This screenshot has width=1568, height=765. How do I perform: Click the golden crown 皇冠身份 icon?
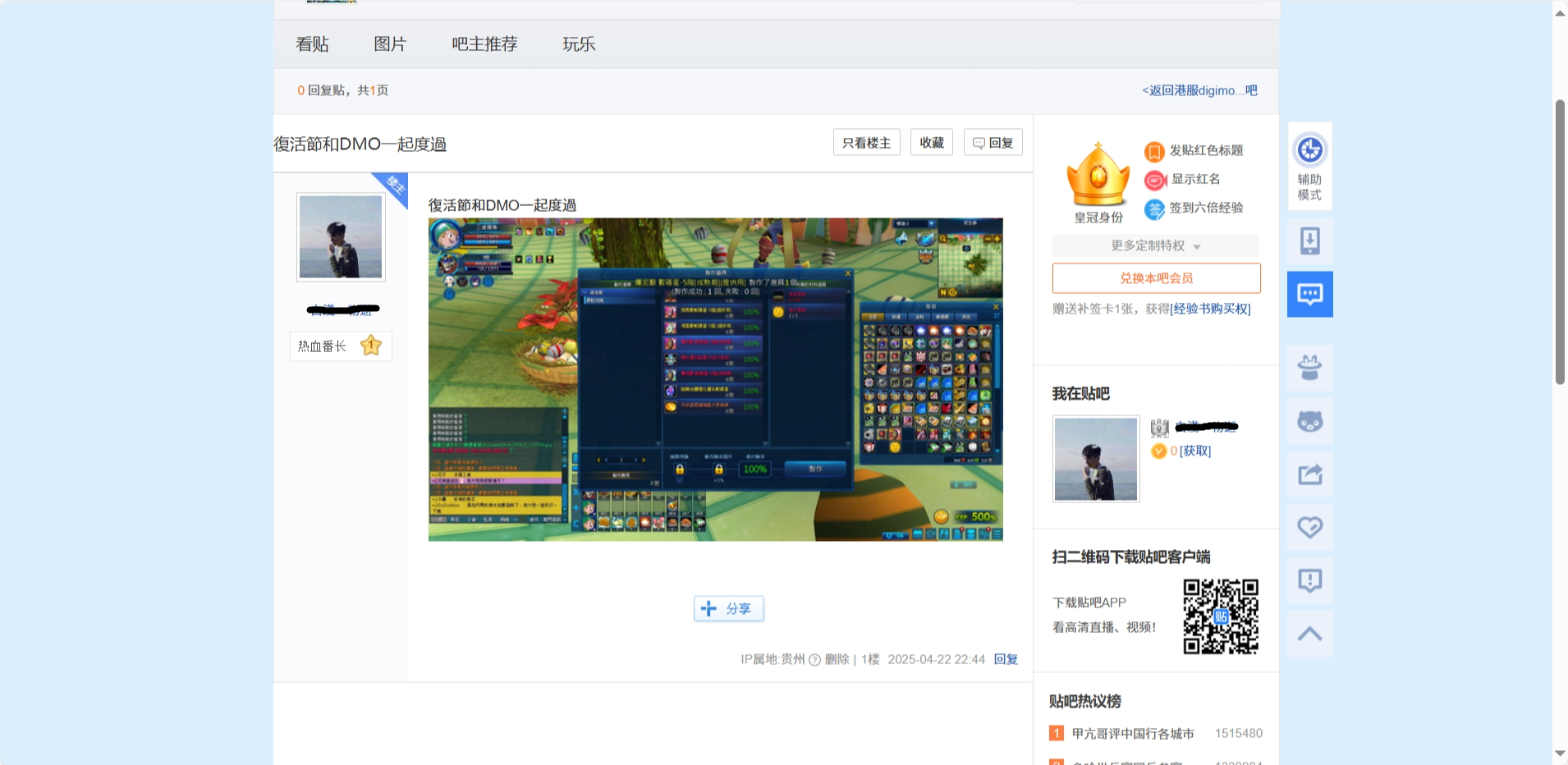click(1098, 174)
